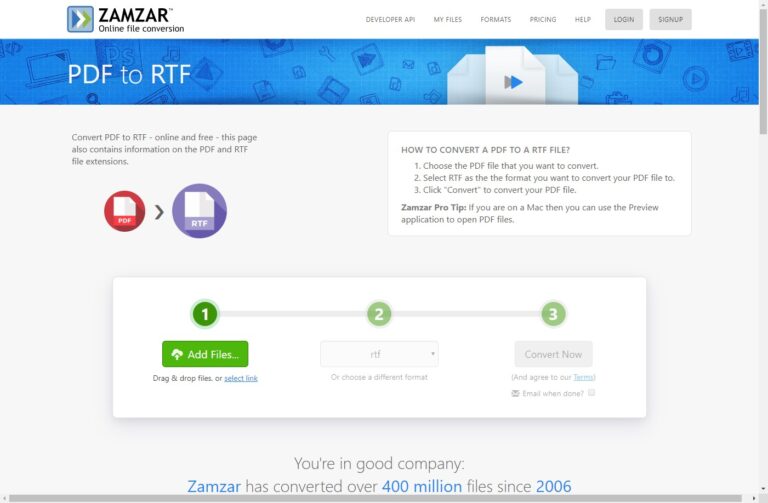
Task: Click the red PDF format icon
Action: (x=124, y=211)
